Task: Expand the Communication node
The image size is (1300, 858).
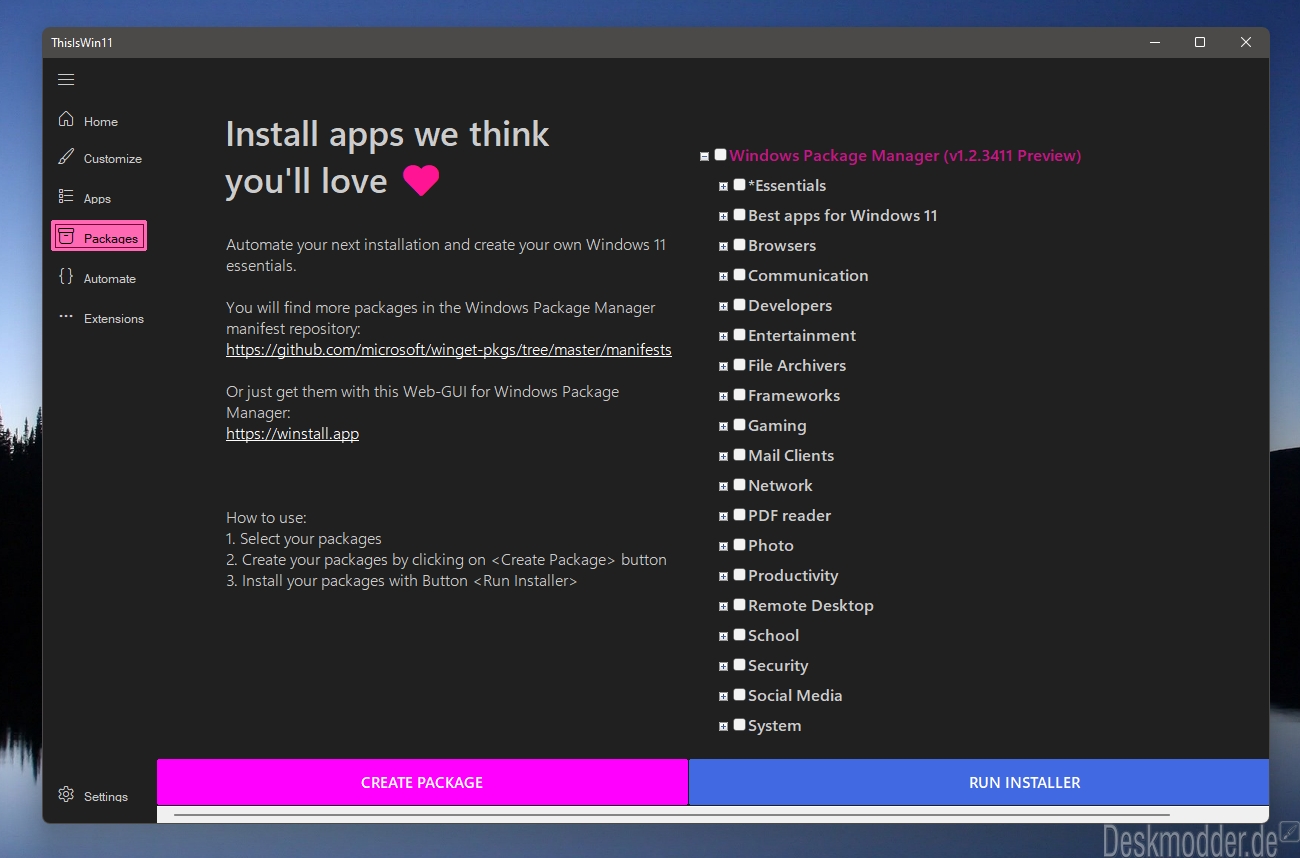Action: click(x=723, y=276)
